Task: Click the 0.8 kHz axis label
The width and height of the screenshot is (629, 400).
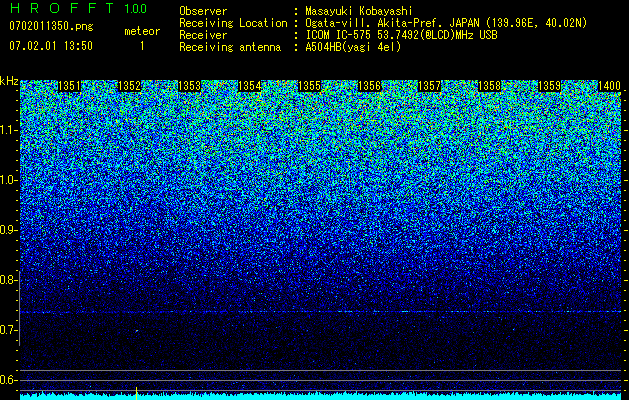Action: 9,280
